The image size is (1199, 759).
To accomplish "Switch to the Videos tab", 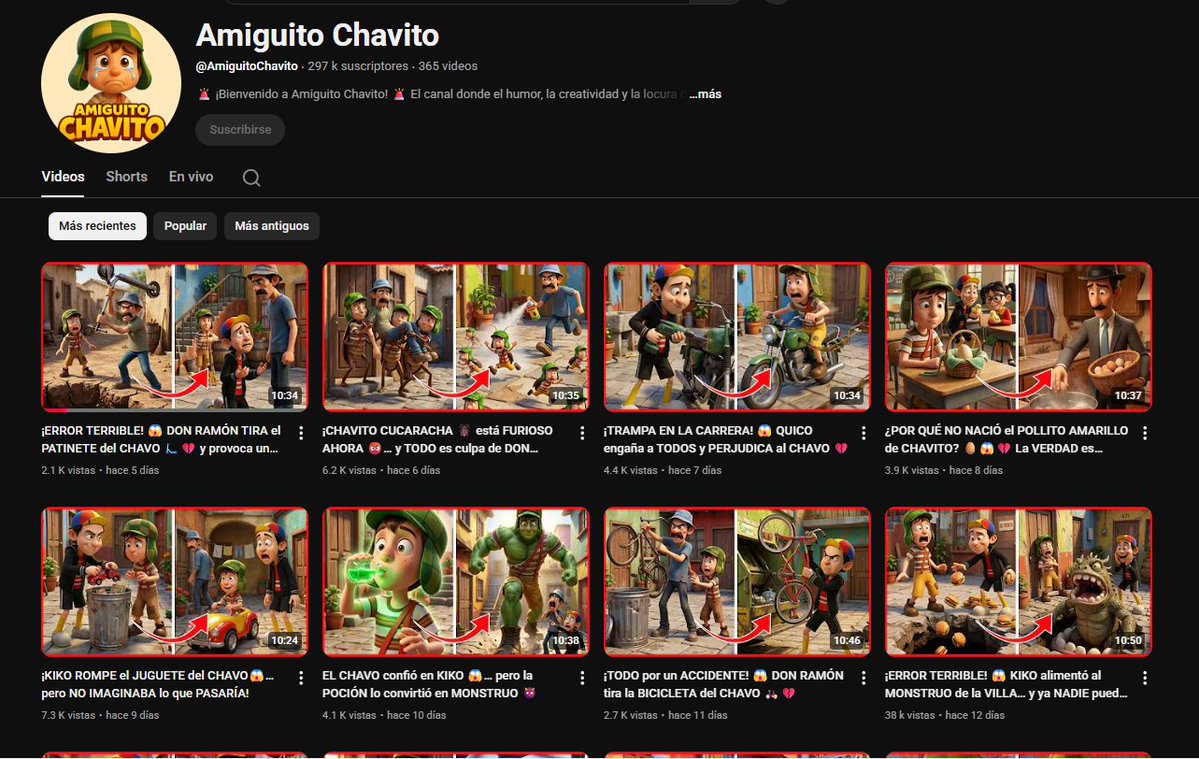I will click(63, 177).
